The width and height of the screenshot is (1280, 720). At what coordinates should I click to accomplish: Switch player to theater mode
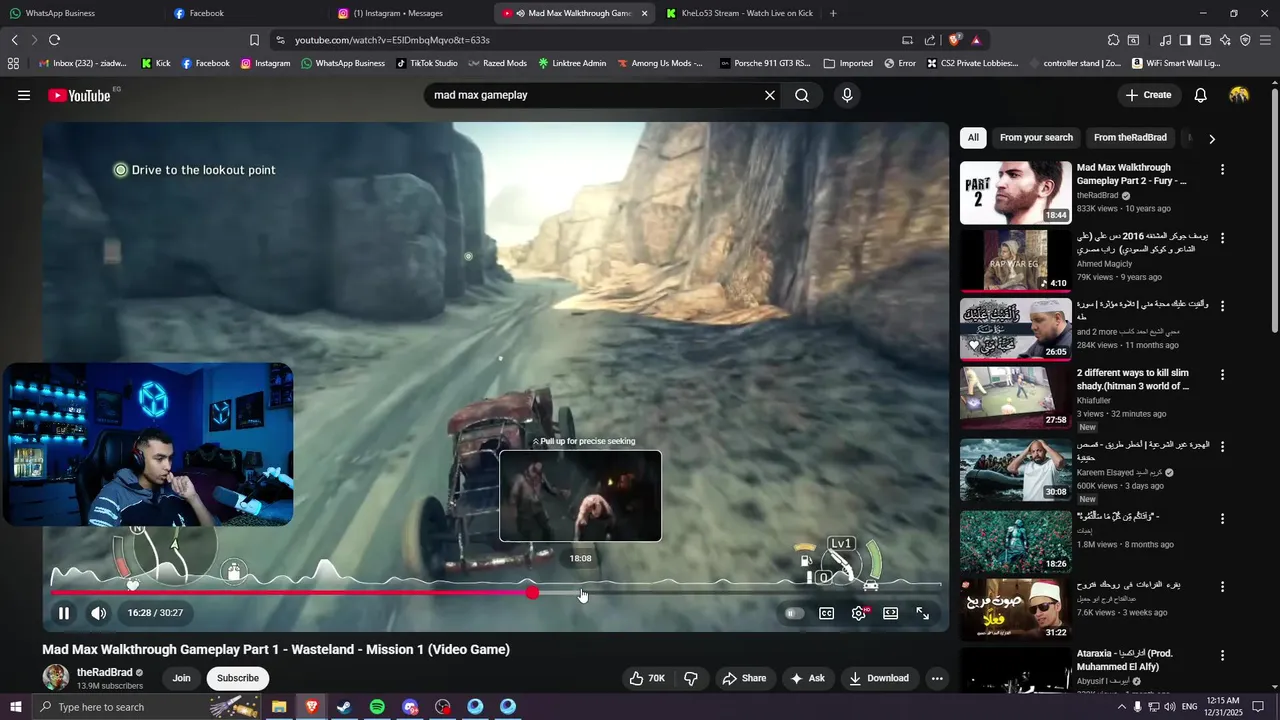click(x=890, y=613)
